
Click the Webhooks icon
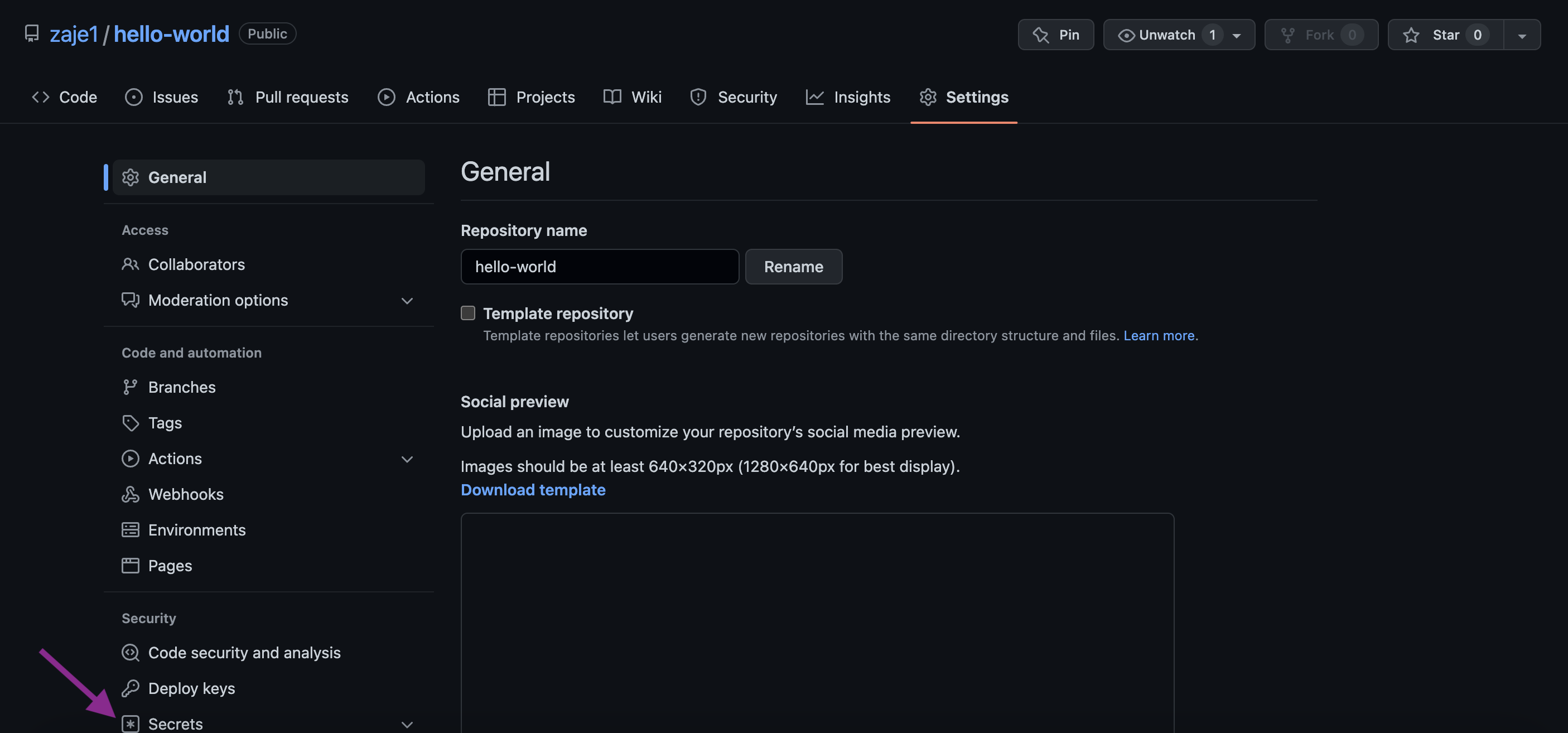coord(131,494)
